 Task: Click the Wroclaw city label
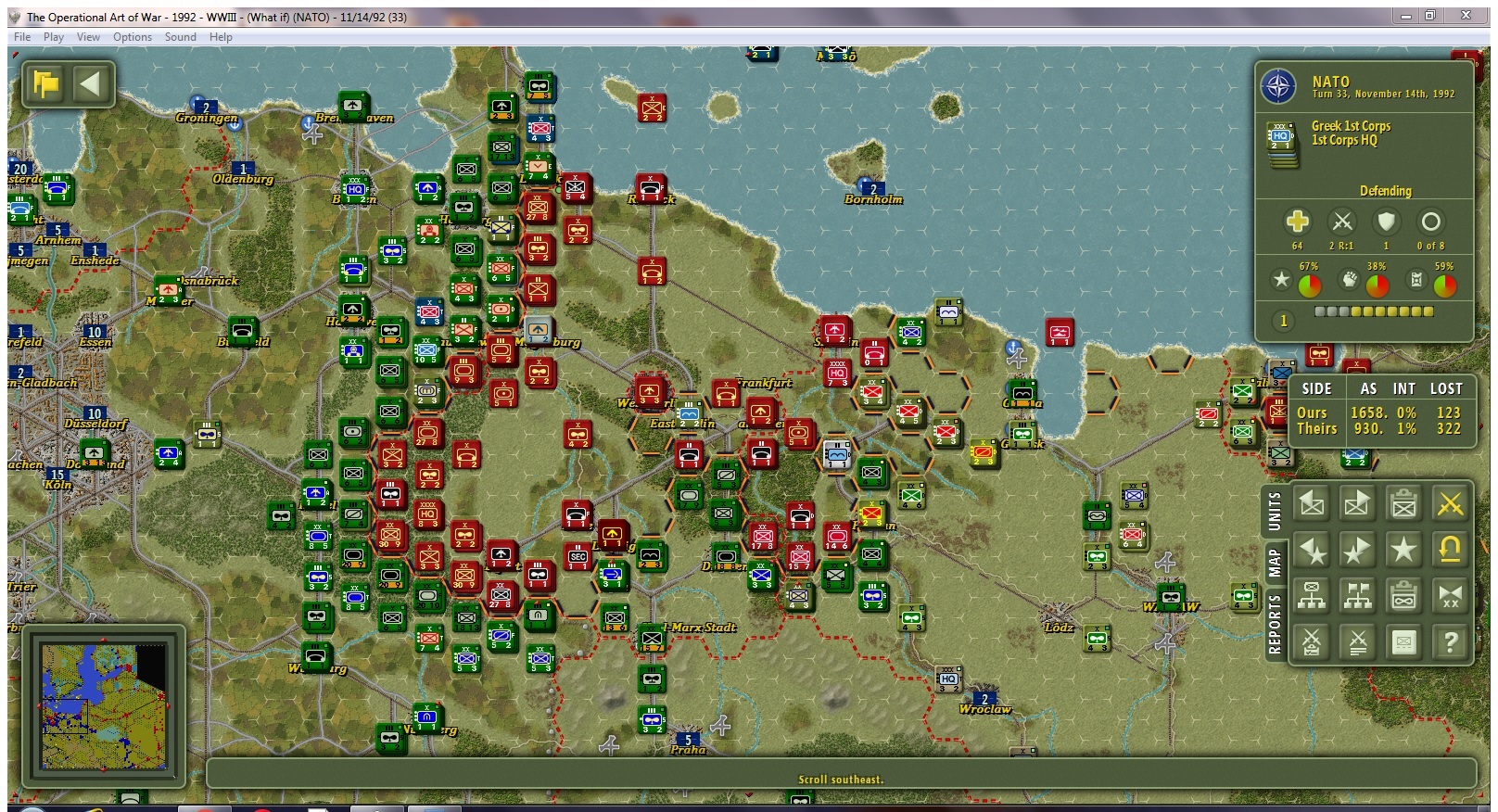tap(984, 709)
